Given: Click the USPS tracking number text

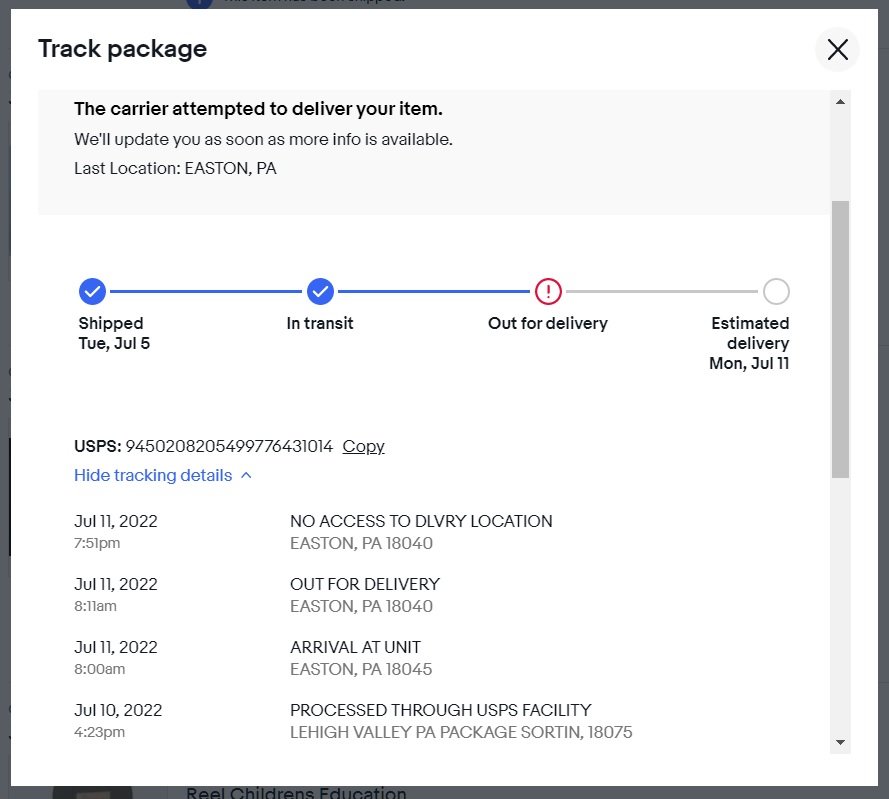Looking at the screenshot, I should [228, 446].
